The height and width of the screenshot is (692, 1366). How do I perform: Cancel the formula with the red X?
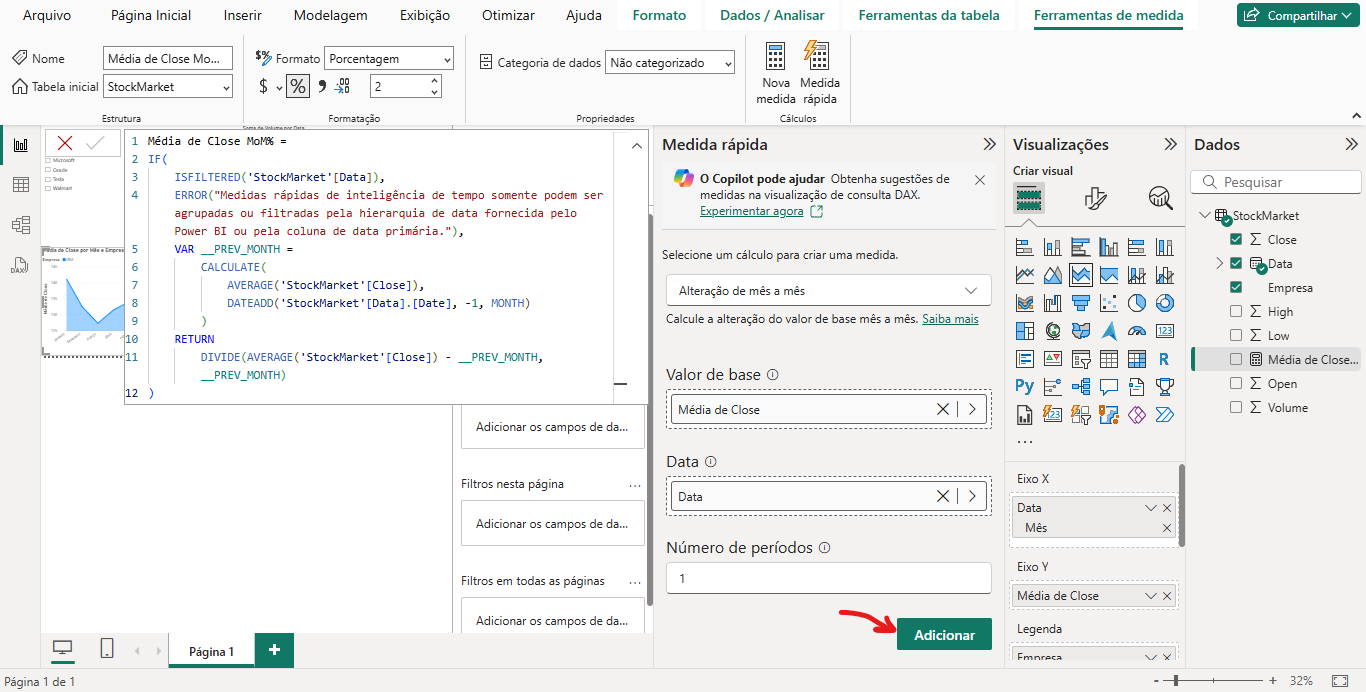click(x=65, y=143)
